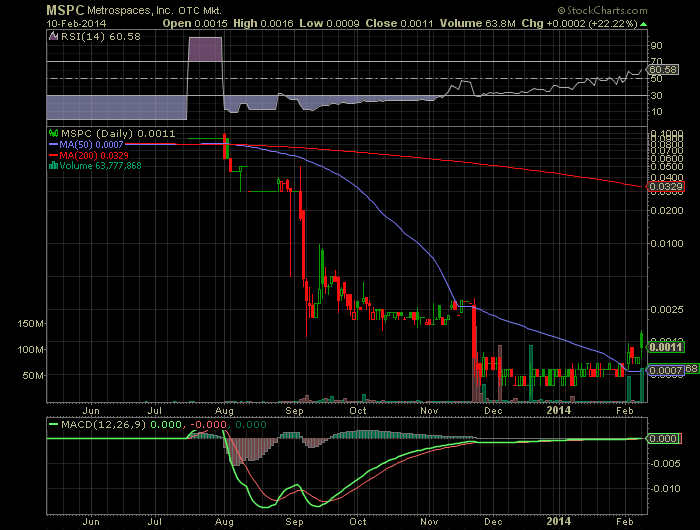Click the Oct label under the MACD panel

pyautogui.click(x=358, y=521)
